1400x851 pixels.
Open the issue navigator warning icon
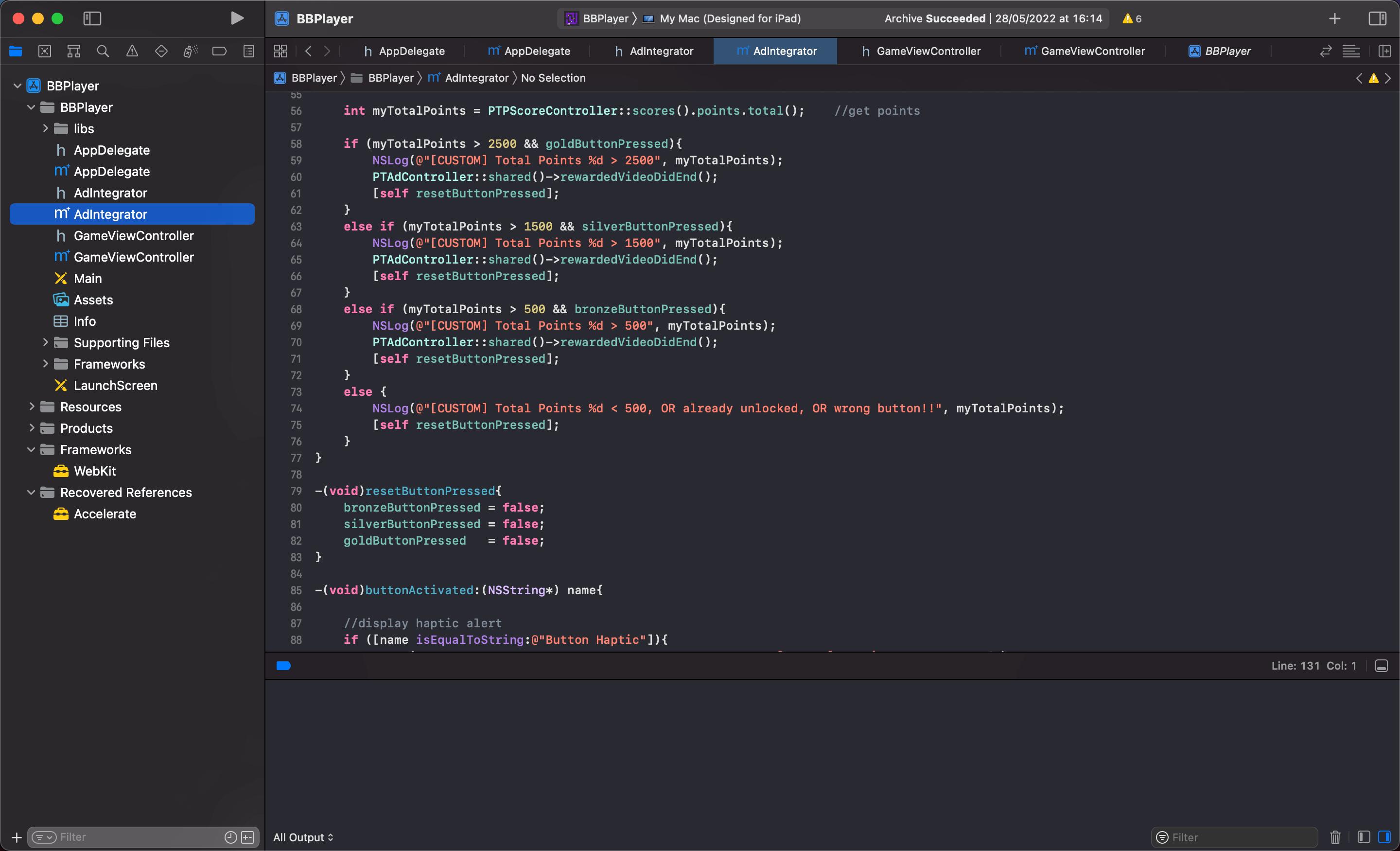(132, 51)
